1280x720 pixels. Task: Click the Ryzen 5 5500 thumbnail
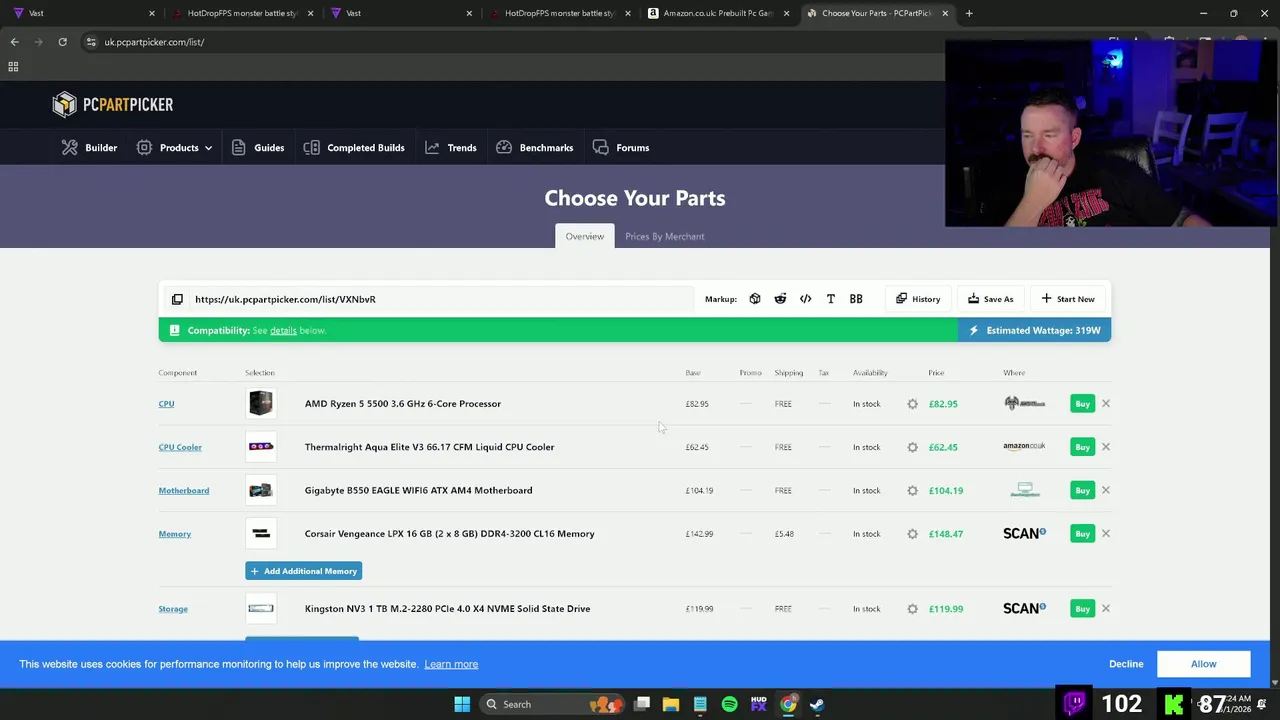(261, 403)
